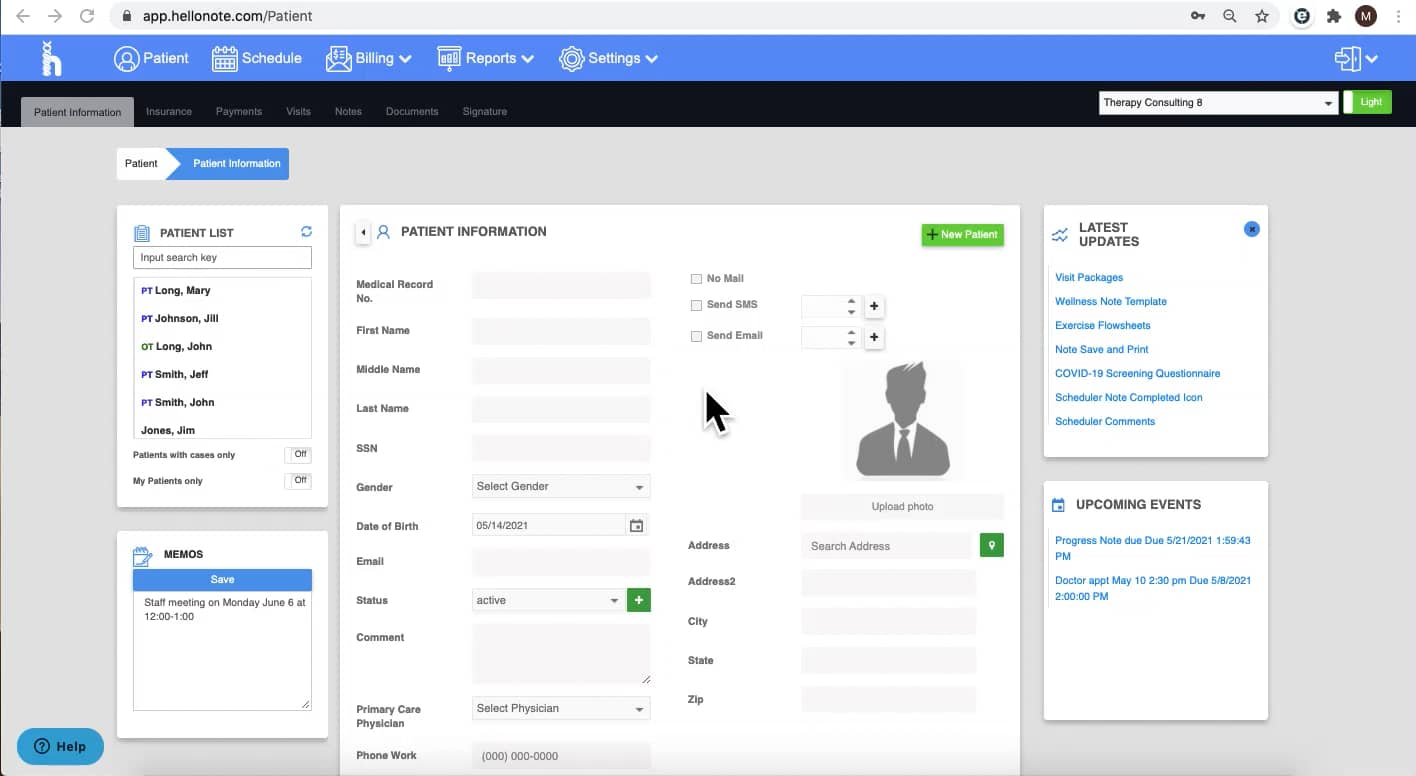Click the Patient breadcrumb
1416x776 pixels.
coord(141,164)
